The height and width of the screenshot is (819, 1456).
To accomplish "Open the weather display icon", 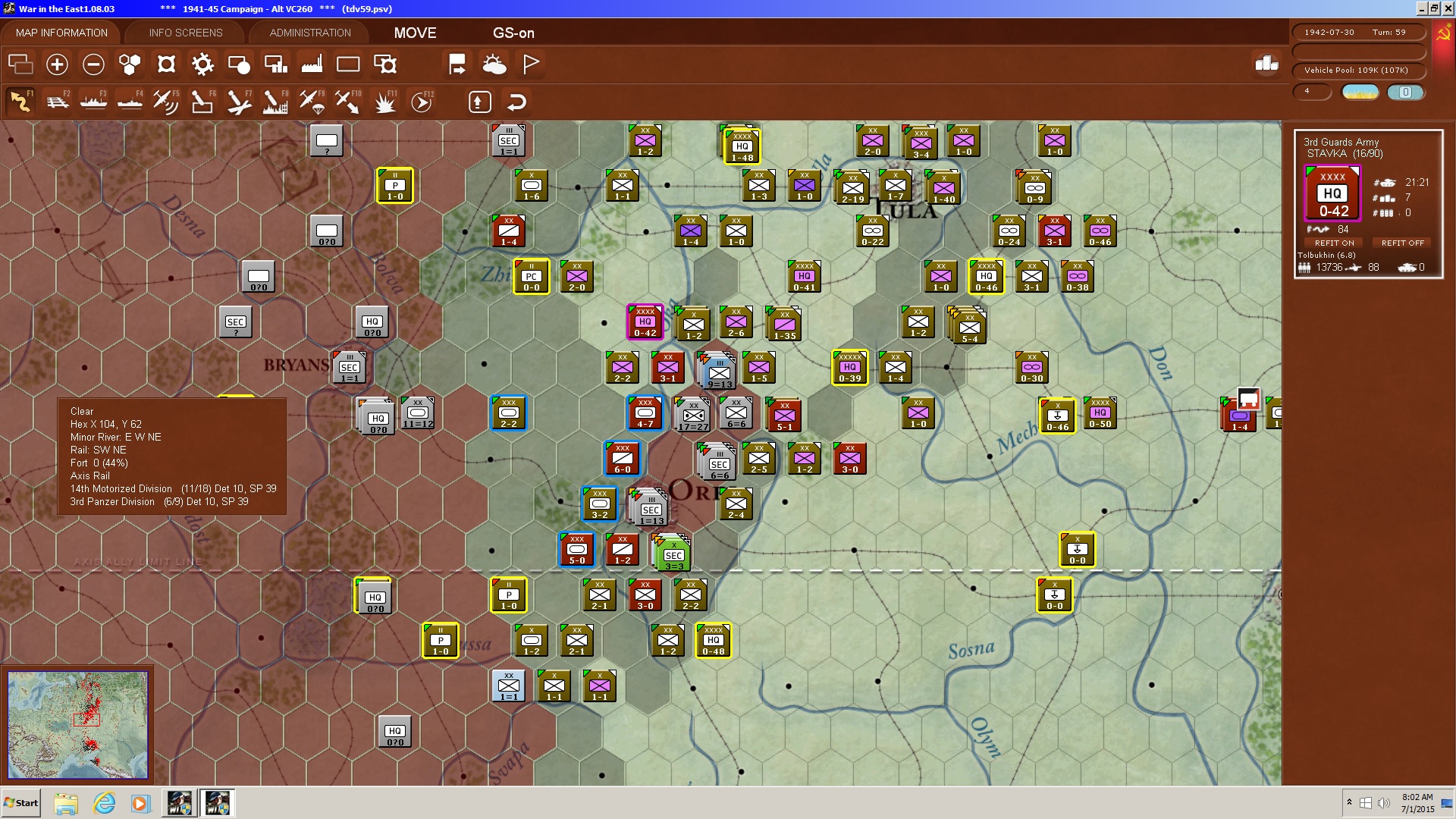I will click(494, 64).
